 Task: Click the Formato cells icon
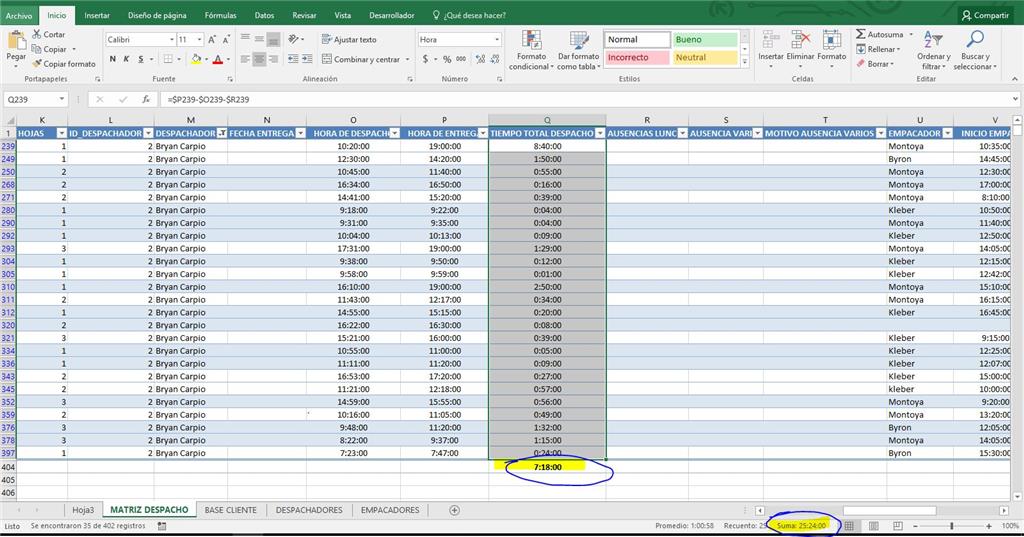click(831, 41)
